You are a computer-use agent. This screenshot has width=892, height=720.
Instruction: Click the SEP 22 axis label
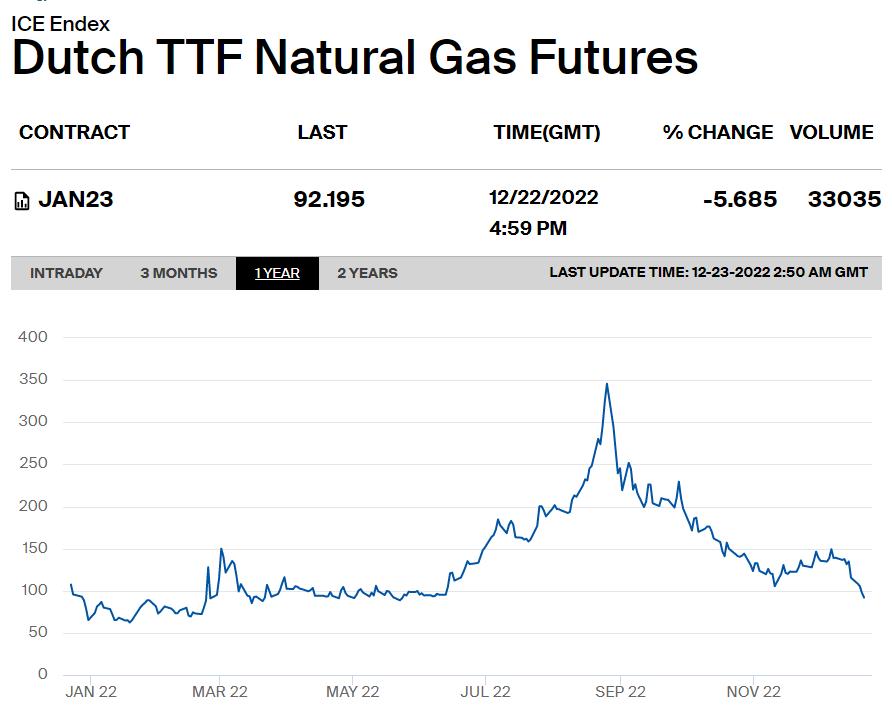(x=620, y=692)
